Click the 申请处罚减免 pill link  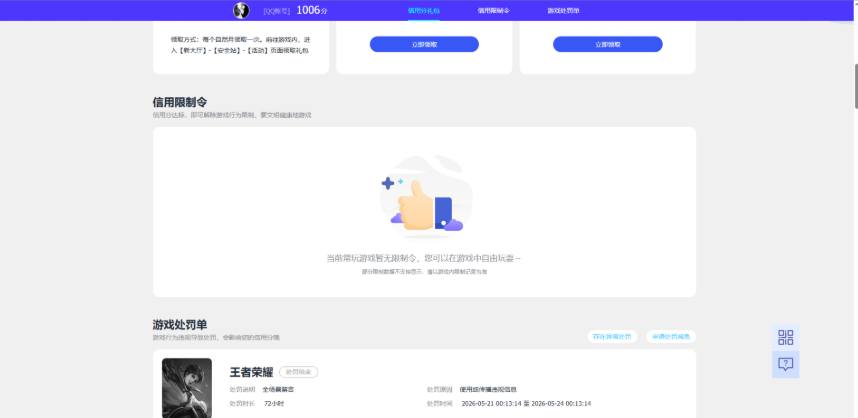(671, 336)
